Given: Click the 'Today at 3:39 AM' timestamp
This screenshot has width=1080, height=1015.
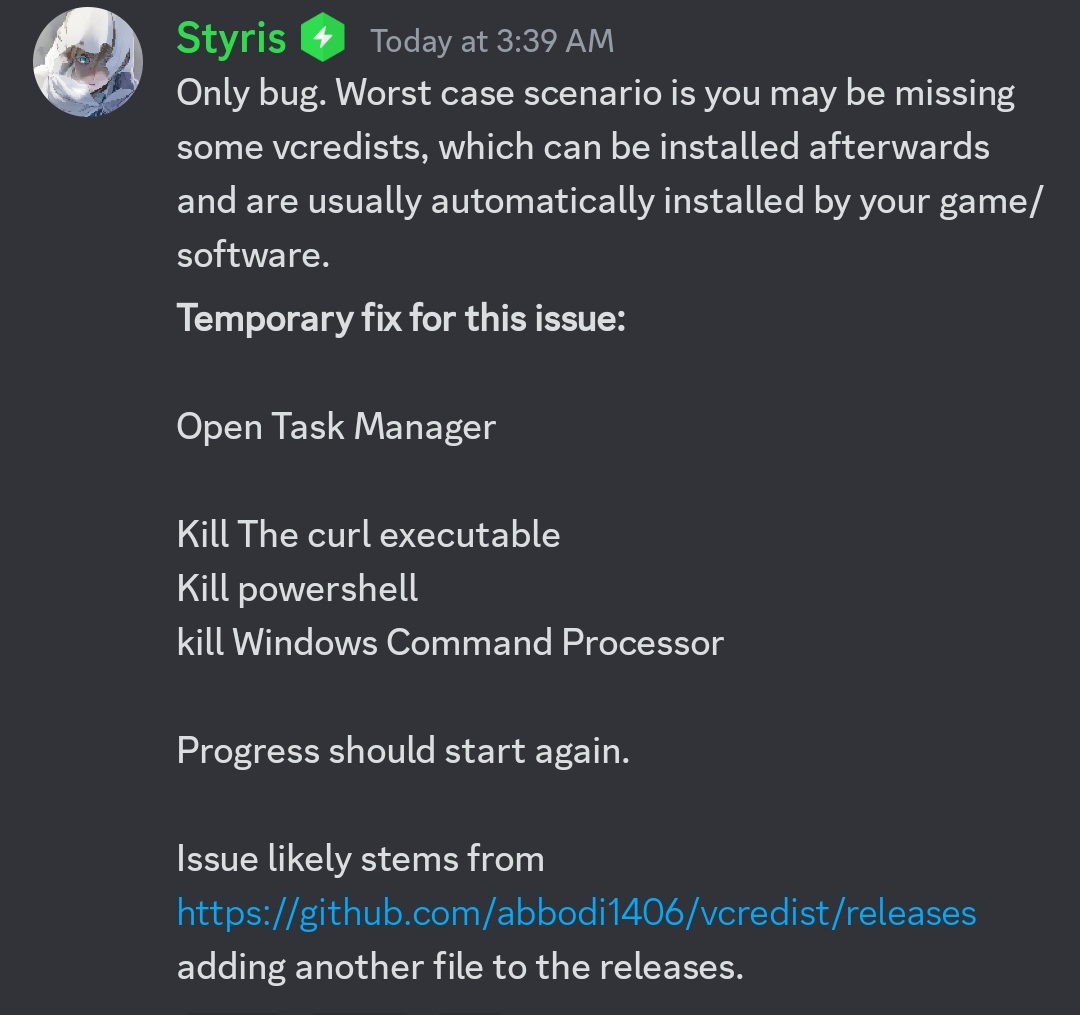Looking at the screenshot, I should [x=491, y=41].
